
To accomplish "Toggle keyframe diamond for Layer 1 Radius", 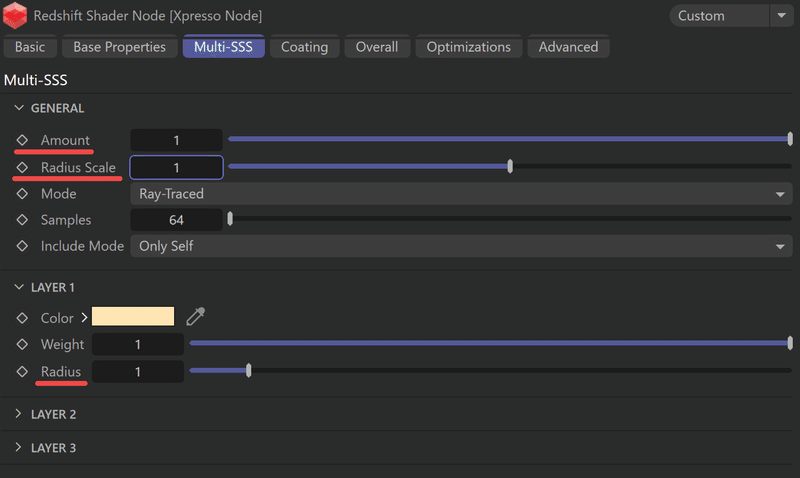I will point(22,371).
